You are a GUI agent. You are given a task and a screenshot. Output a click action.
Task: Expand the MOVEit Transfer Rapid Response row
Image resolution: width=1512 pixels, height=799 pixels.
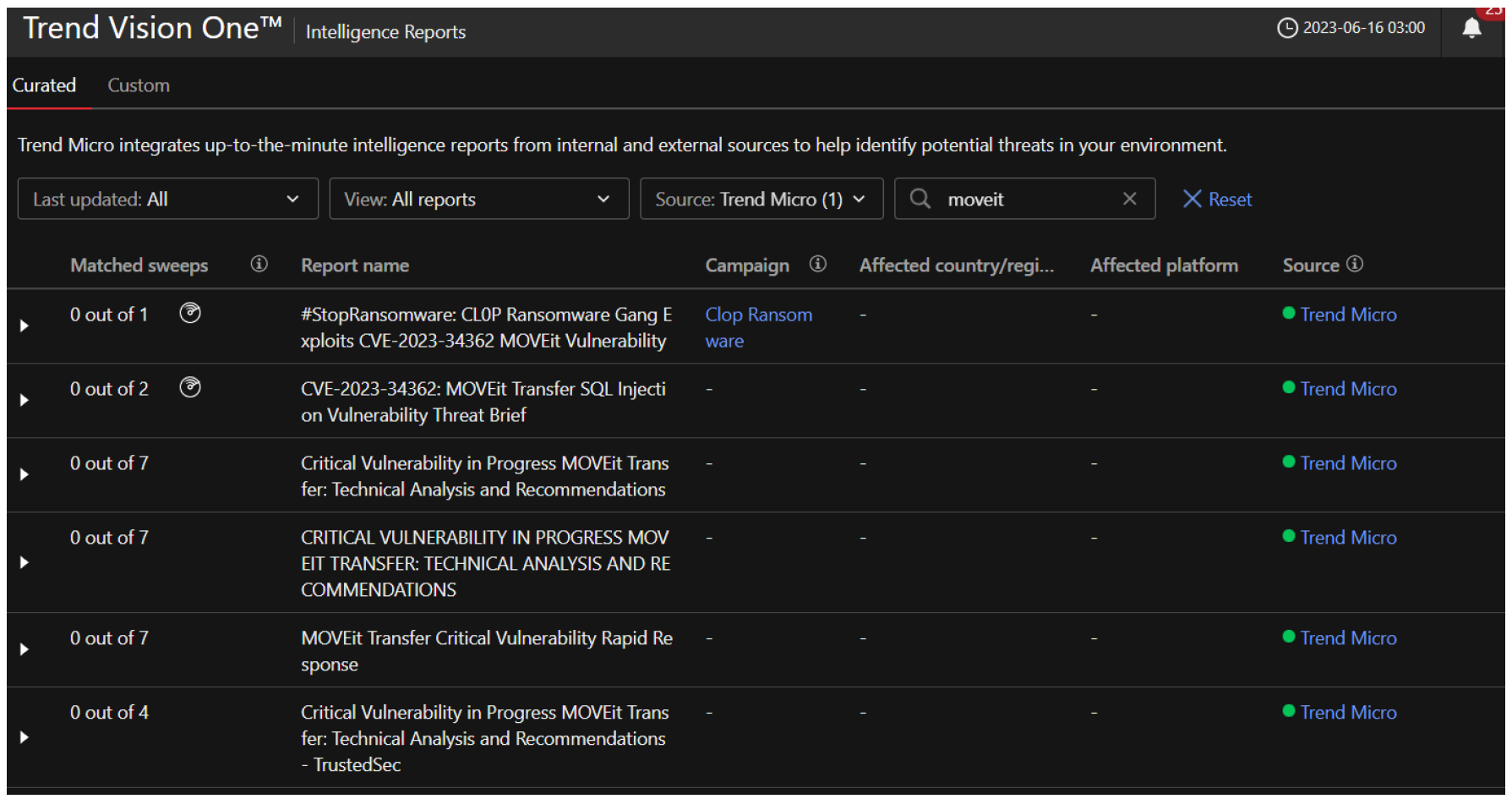25,650
